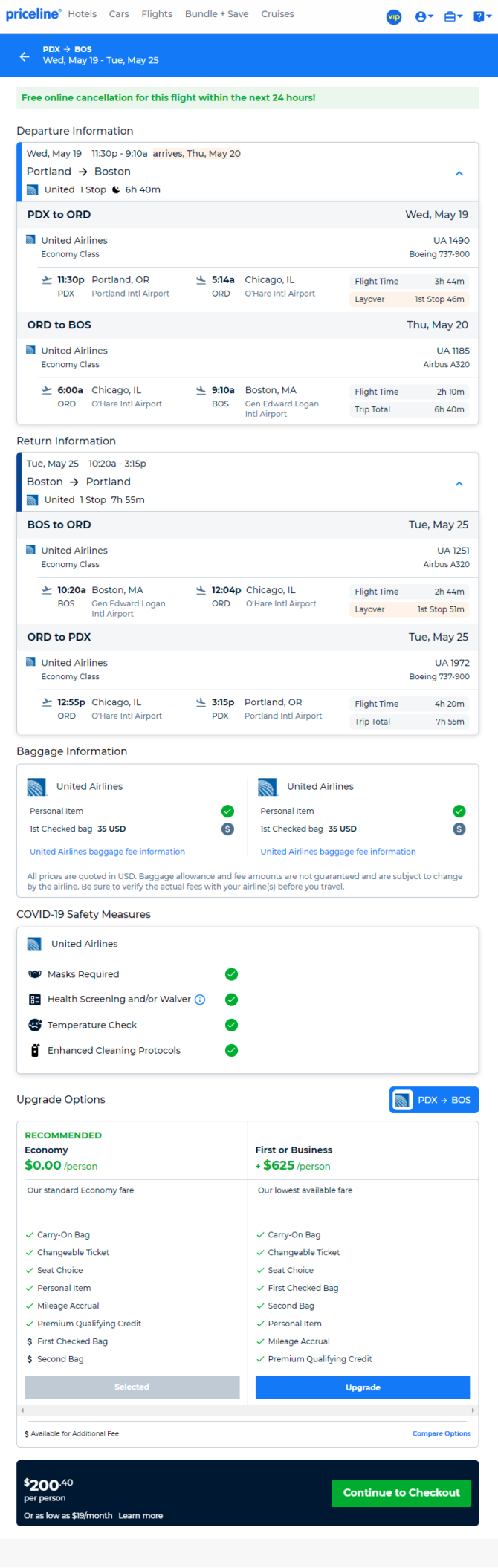Click Enhanced Cleaning Protocols green checkmark
This screenshot has height=1568, width=498.
(231, 1050)
